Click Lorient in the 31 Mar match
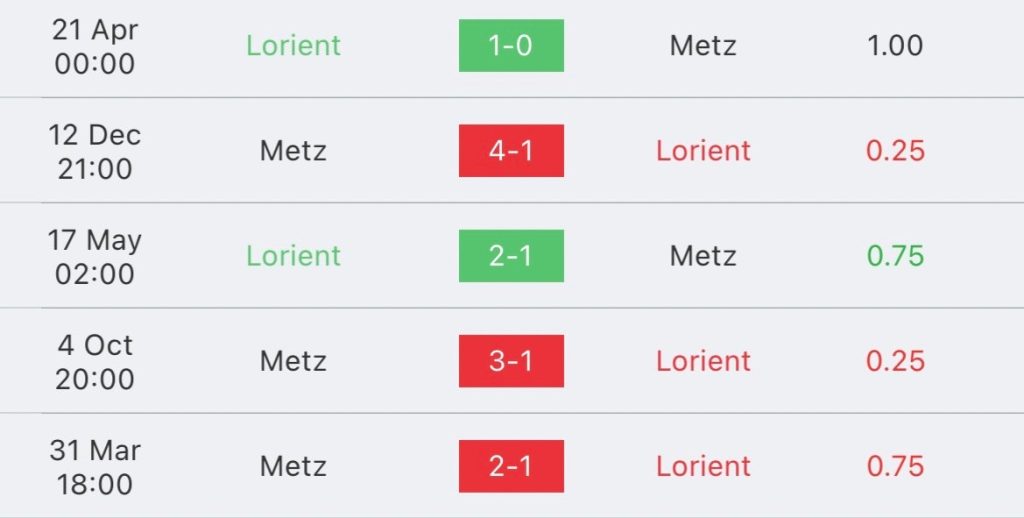Image resolution: width=1024 pixels, height=518 pixels. 703,466
